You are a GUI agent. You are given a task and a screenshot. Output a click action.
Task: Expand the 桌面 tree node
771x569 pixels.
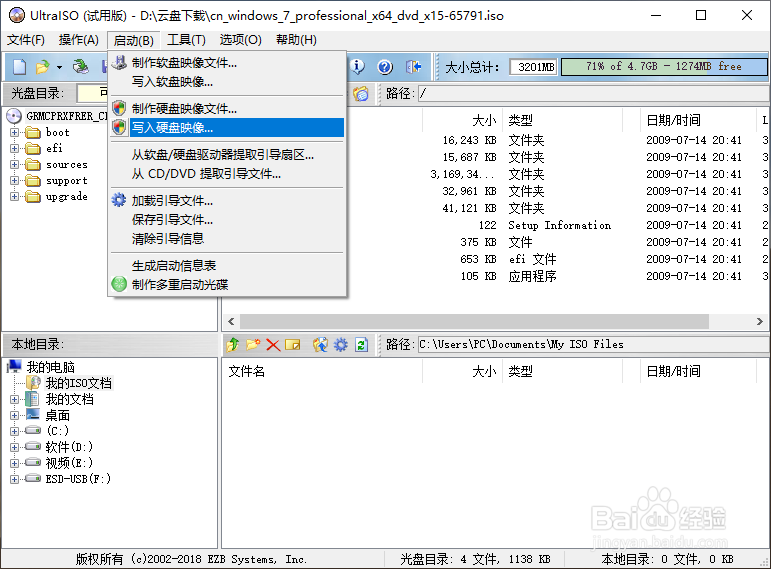click(14, 415)
